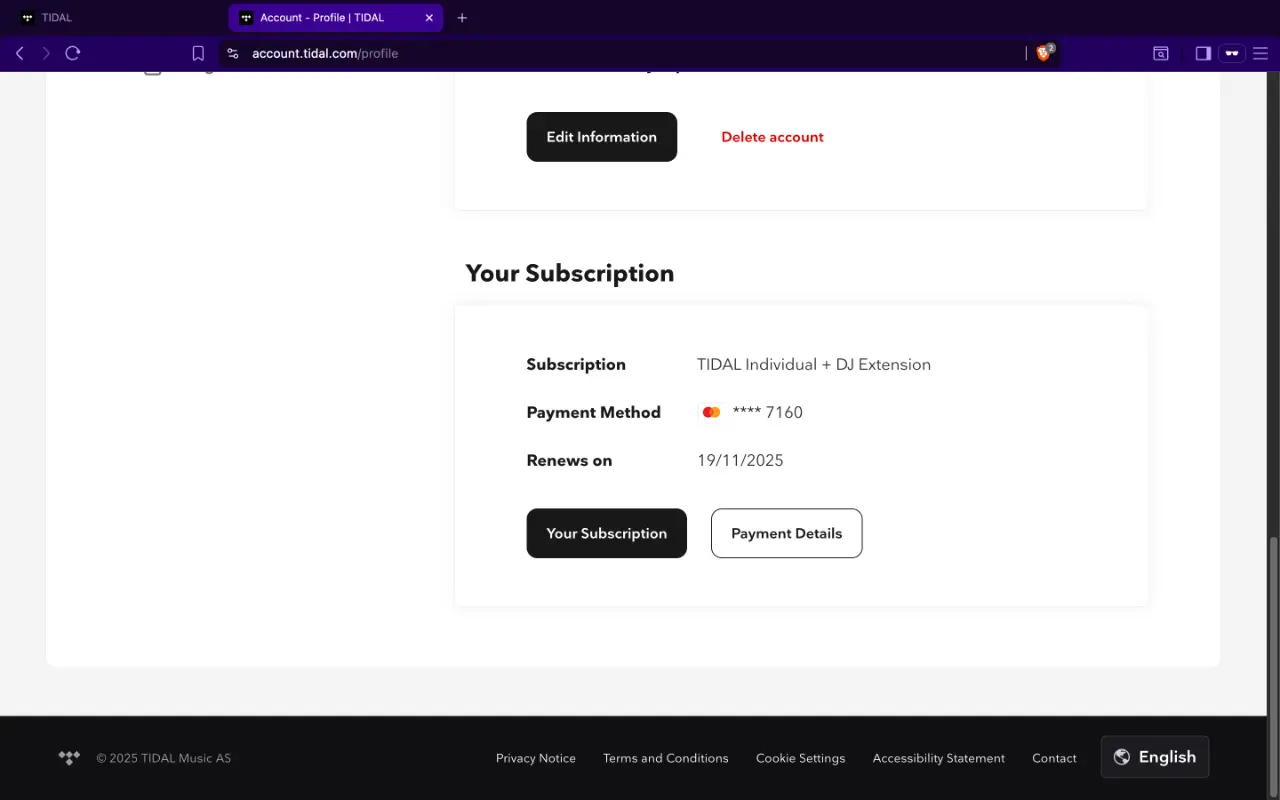The height and width of the screenshot is (800, 1280).
Task: Open the Accessibility Statement link
Action: [x=939, y=758]
